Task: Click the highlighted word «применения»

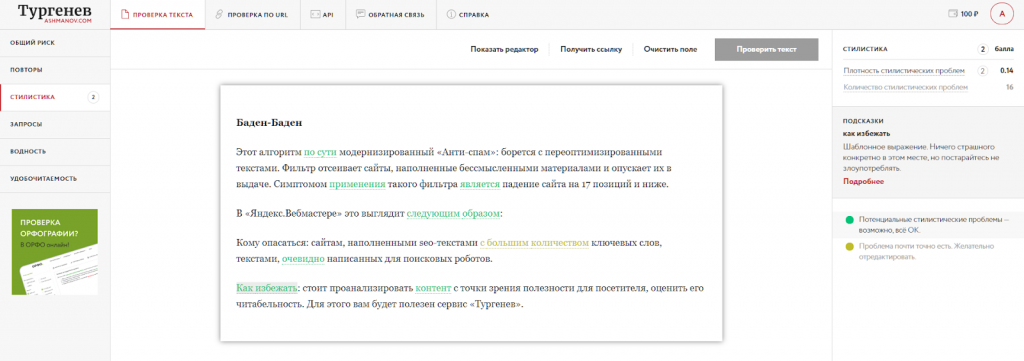Action: tap(357, 185)
